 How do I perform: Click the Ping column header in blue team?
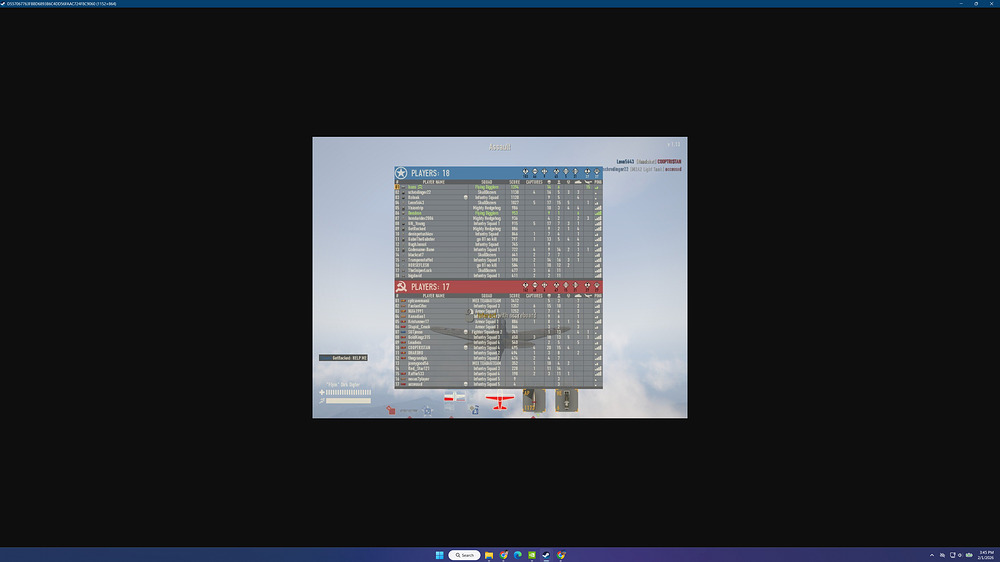click(x=597, y=182)
